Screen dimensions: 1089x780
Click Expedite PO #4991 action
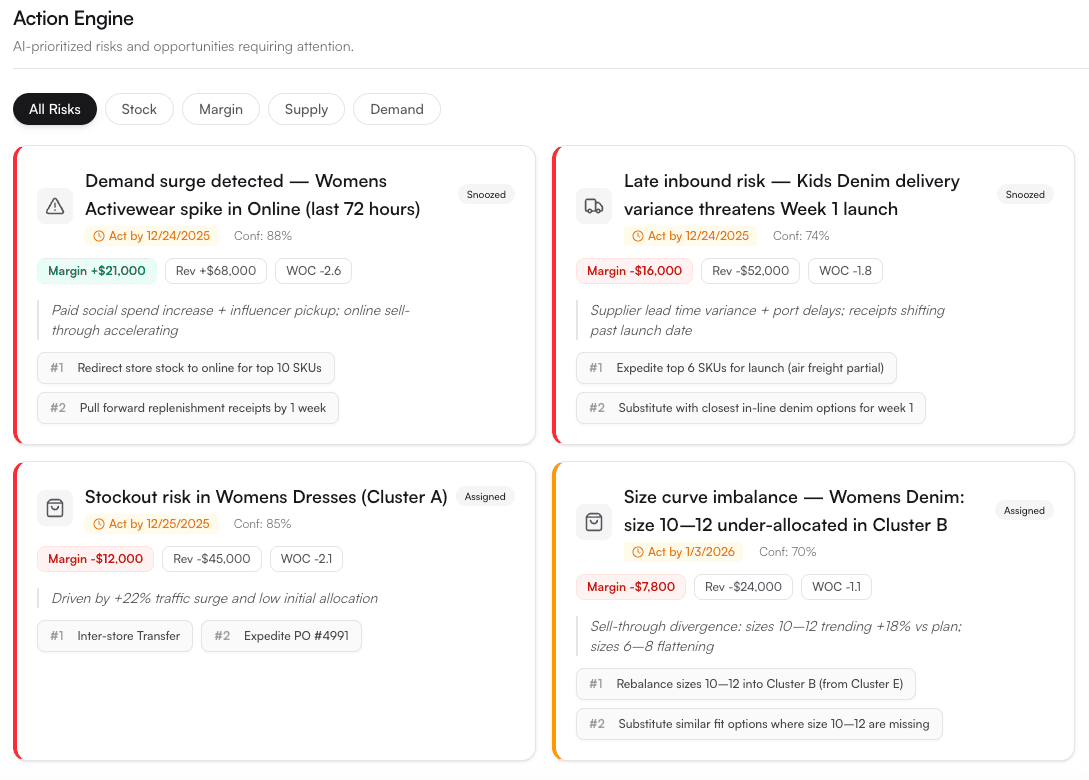click(x=281, y=635)
